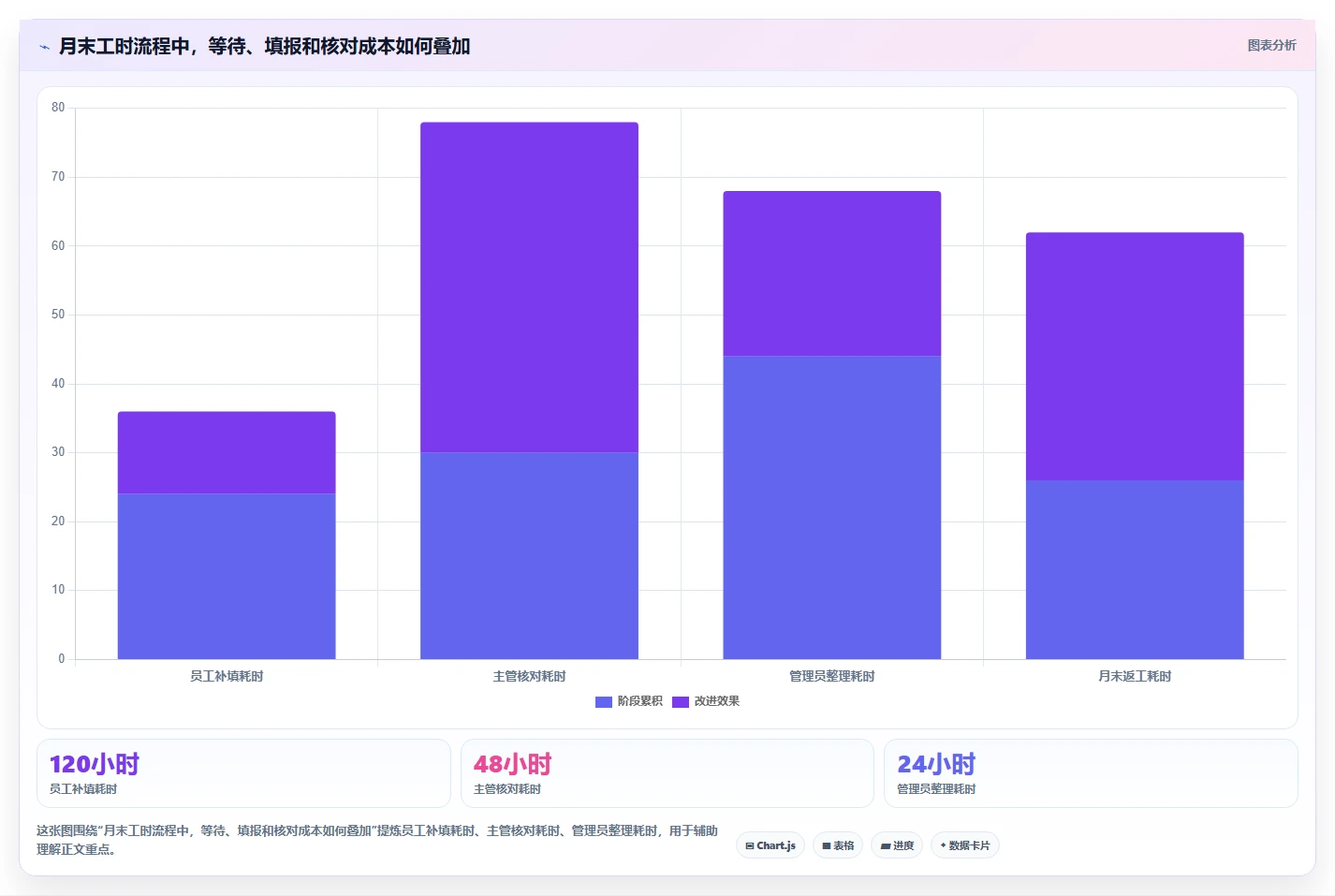This screenshot has height=896, width=1335.
Task: Click the Chart.js tag
Action: point(770,845)
